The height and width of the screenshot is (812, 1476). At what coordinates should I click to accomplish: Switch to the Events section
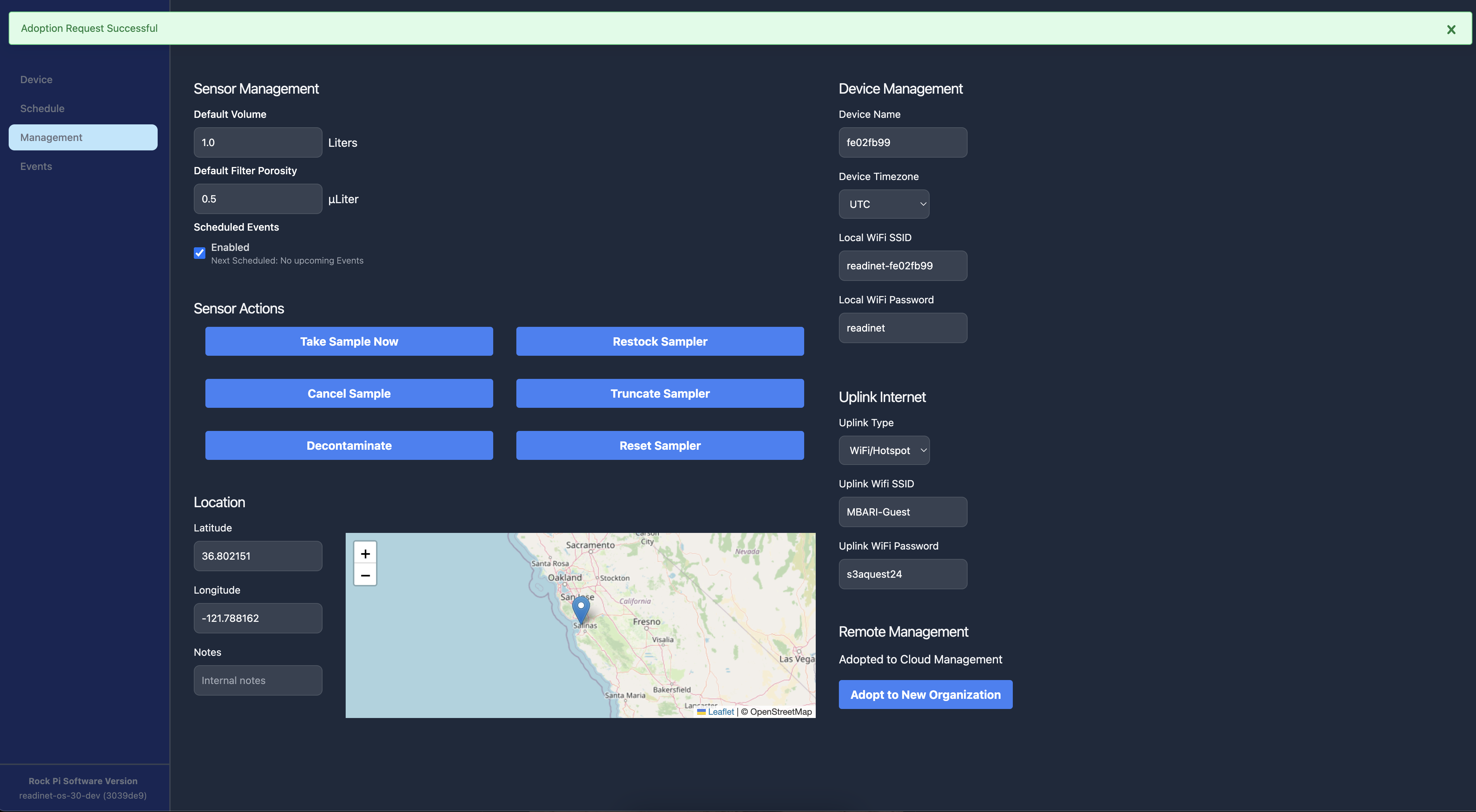point(36,166)
